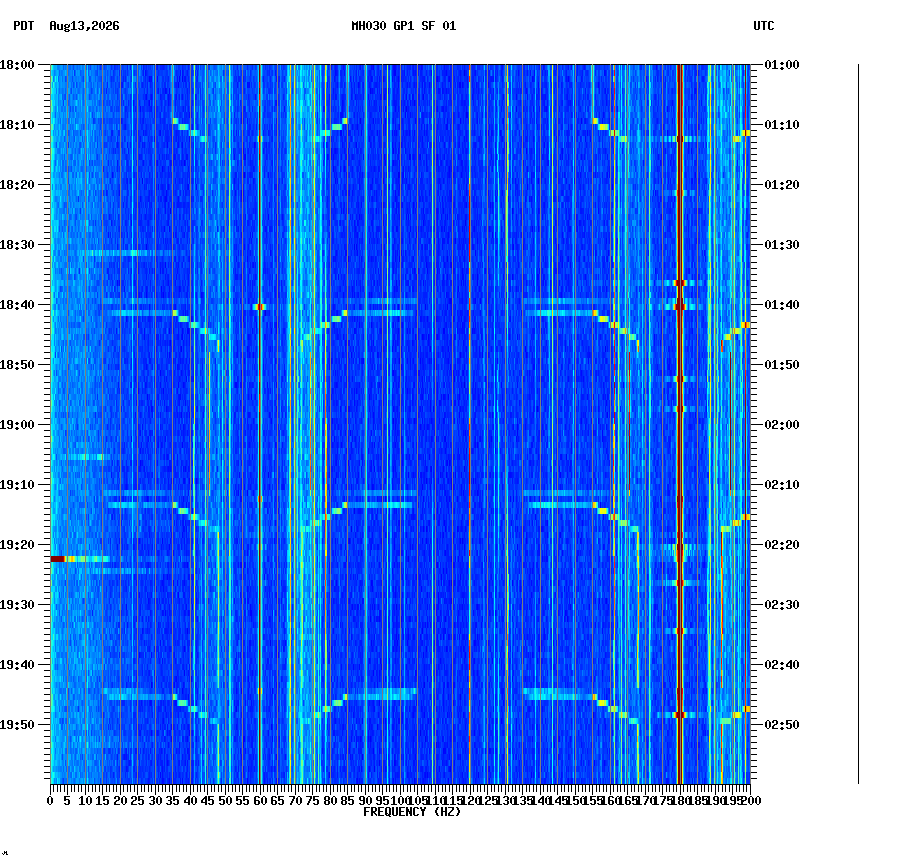Click the 01:40 UTC time label
Image resolution: width=902 pixels, height=864 pixels.
pos(782,305)
